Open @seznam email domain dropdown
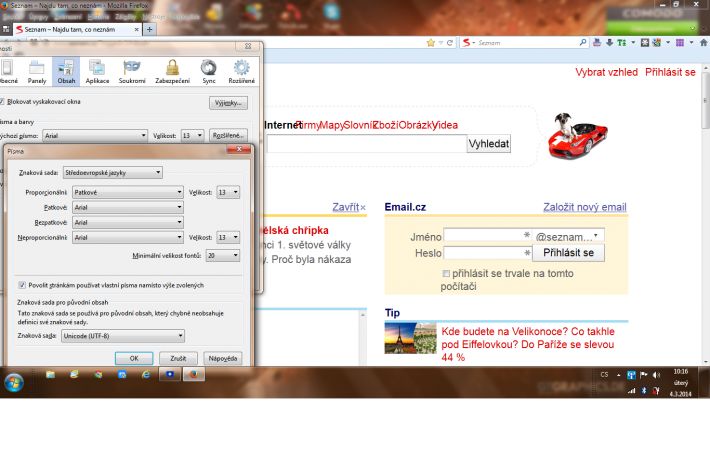710x470 pixels. point(568,236)
